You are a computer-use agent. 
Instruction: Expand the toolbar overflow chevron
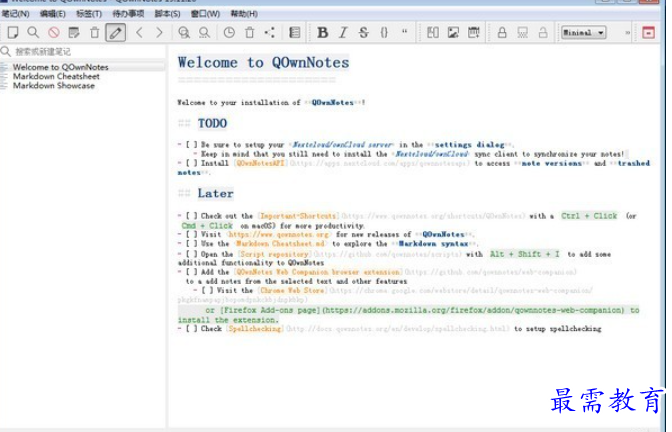627,33
